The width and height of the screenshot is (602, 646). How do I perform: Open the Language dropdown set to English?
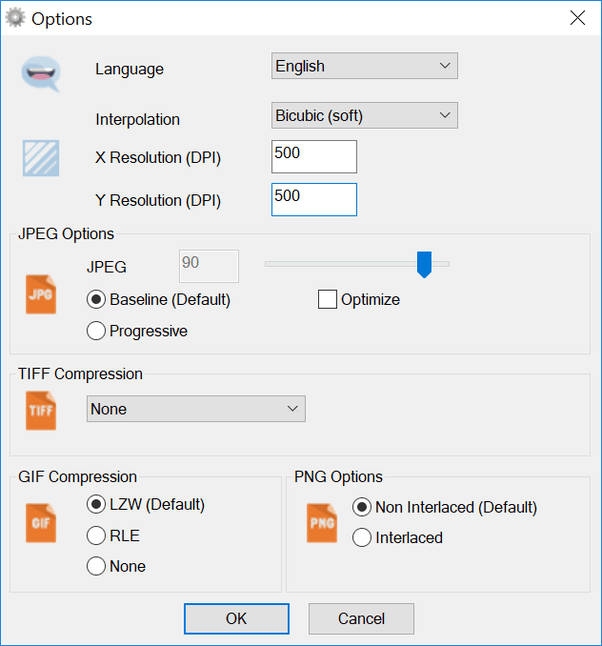[x=364, y=66]
